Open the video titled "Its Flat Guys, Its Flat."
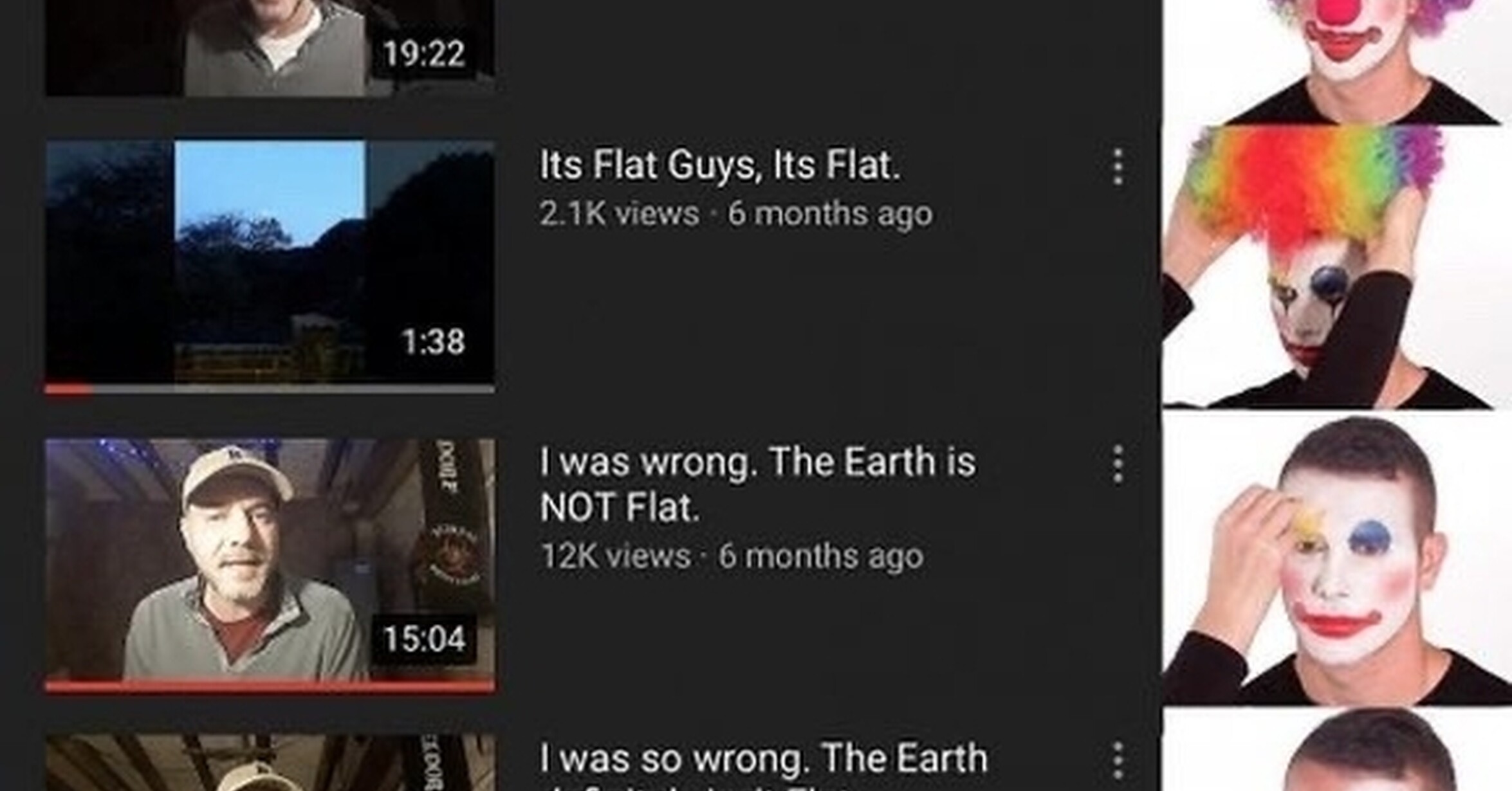Viewport: 1512px width, 791px height. 719,165
